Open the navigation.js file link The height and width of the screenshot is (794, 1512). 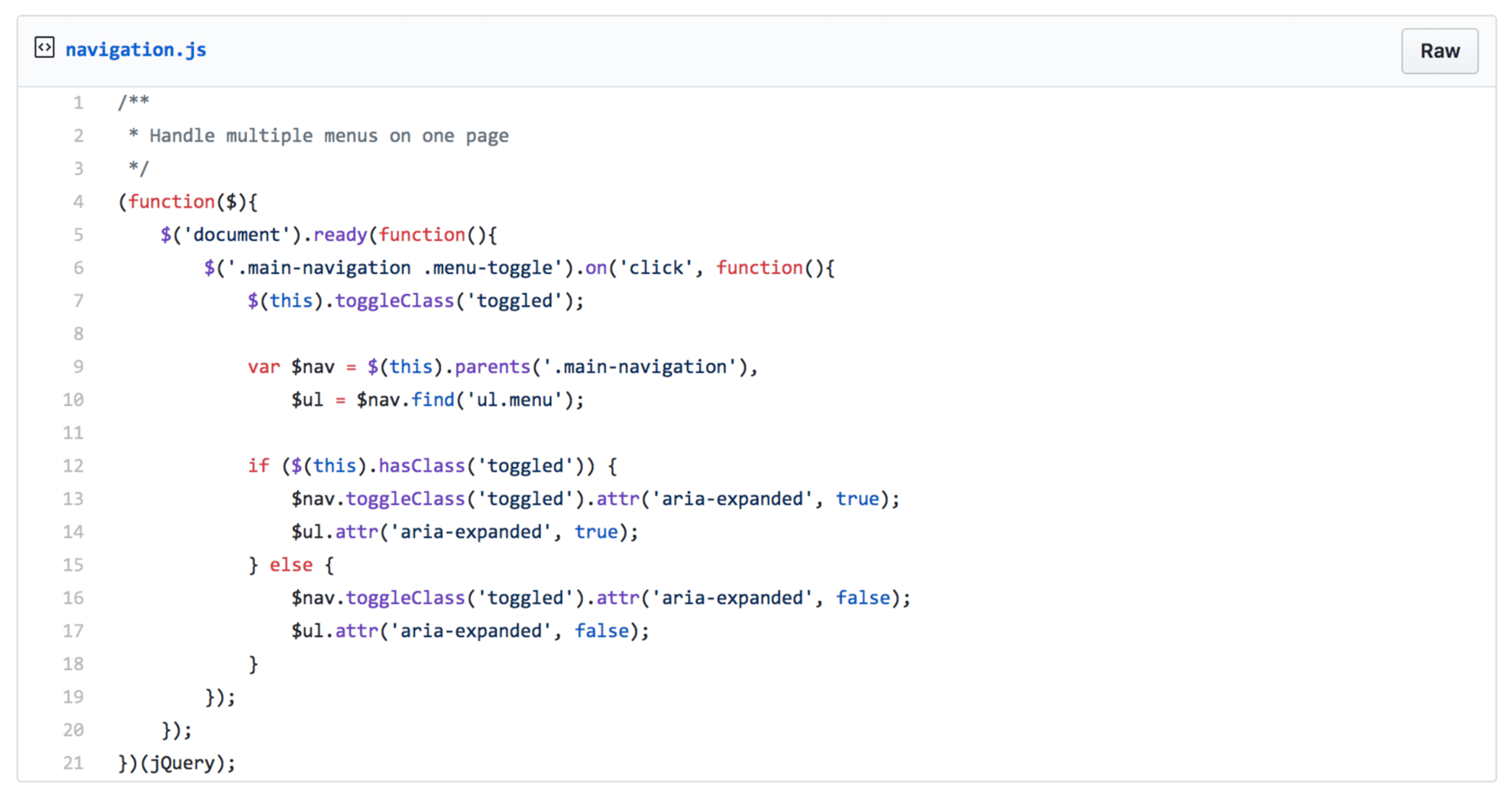(x=135, y=50)
